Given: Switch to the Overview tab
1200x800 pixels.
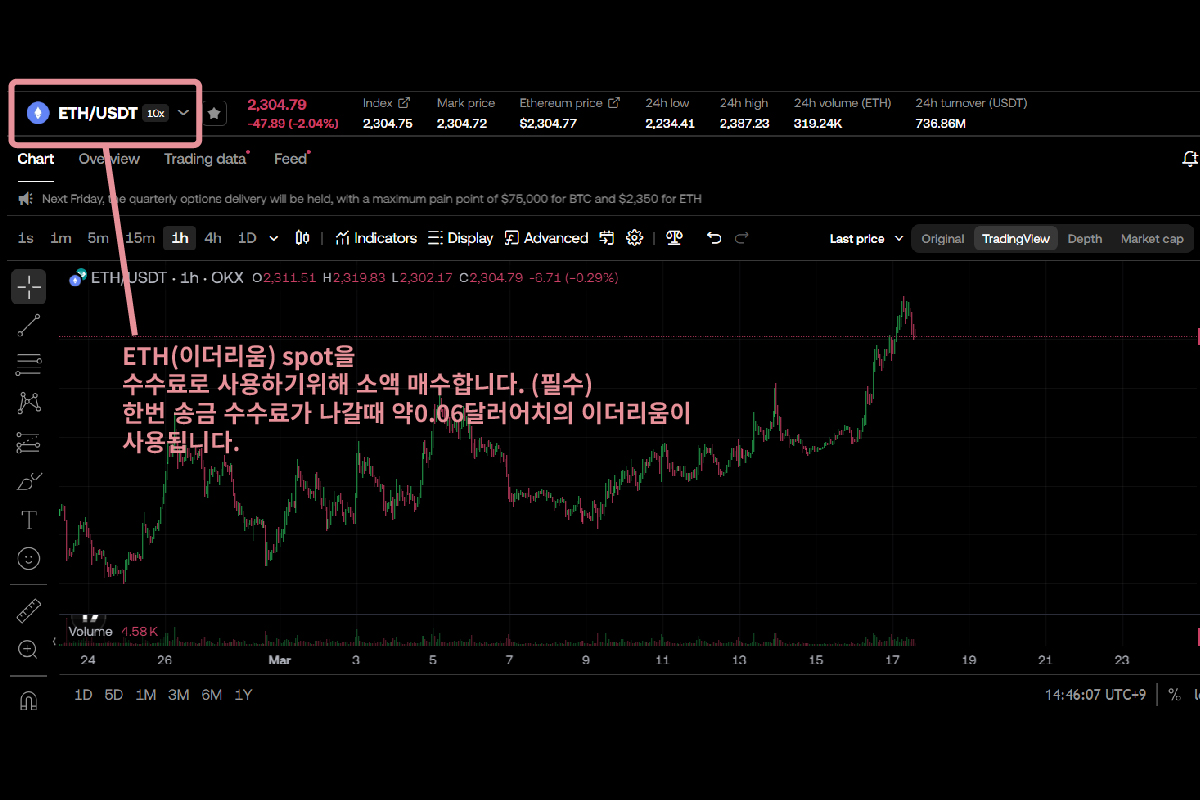Looking at the screenshot, I should [109, 159].
